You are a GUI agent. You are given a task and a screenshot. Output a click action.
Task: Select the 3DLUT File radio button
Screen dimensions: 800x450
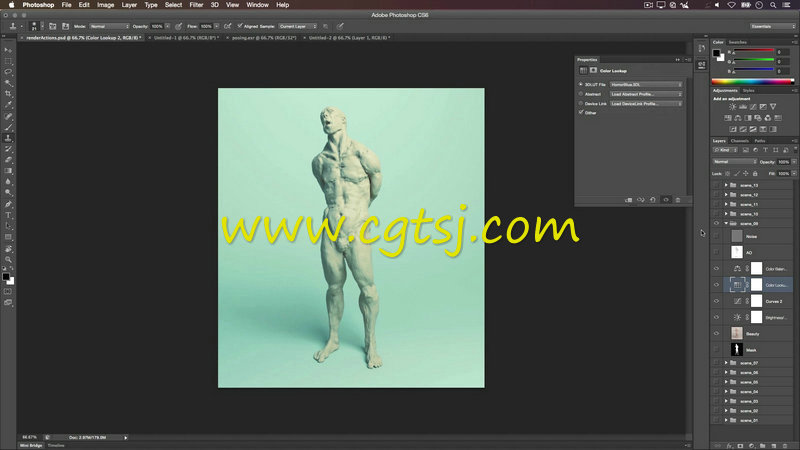(581, 84)
